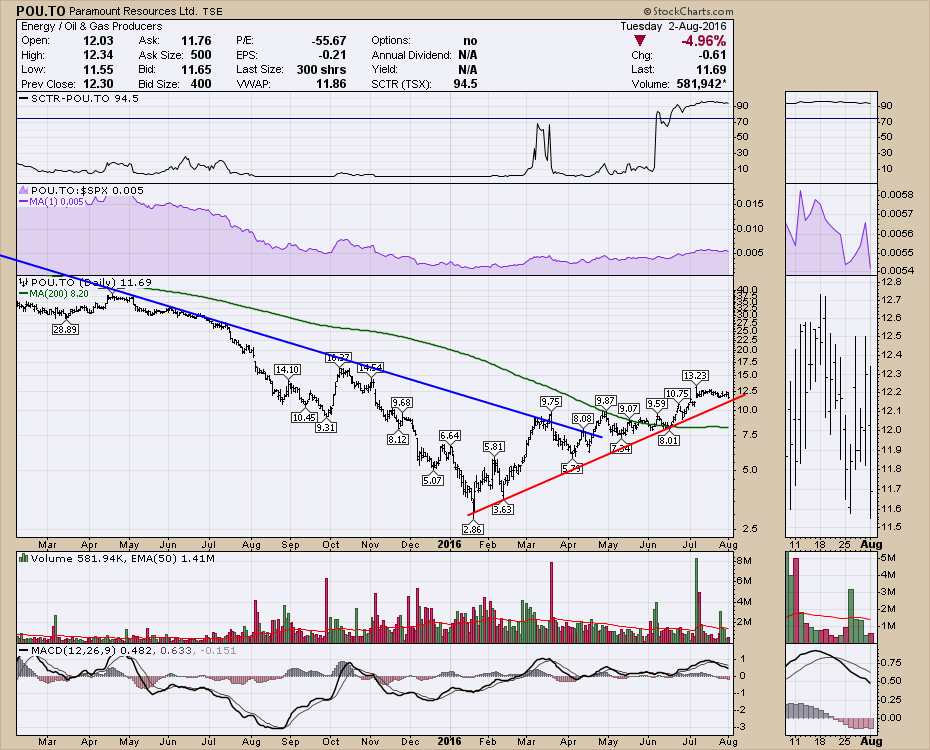This screenshot has height=750, width=930.
Task: Click the Low price 11.55
Action: 98,69
